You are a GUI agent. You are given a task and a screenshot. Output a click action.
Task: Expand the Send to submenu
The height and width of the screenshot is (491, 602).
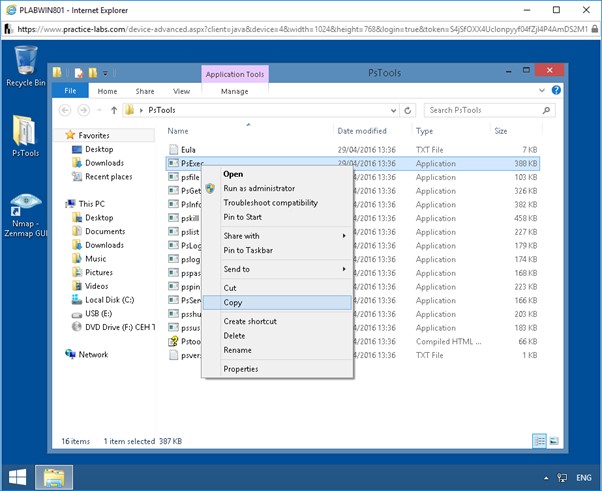277,269
